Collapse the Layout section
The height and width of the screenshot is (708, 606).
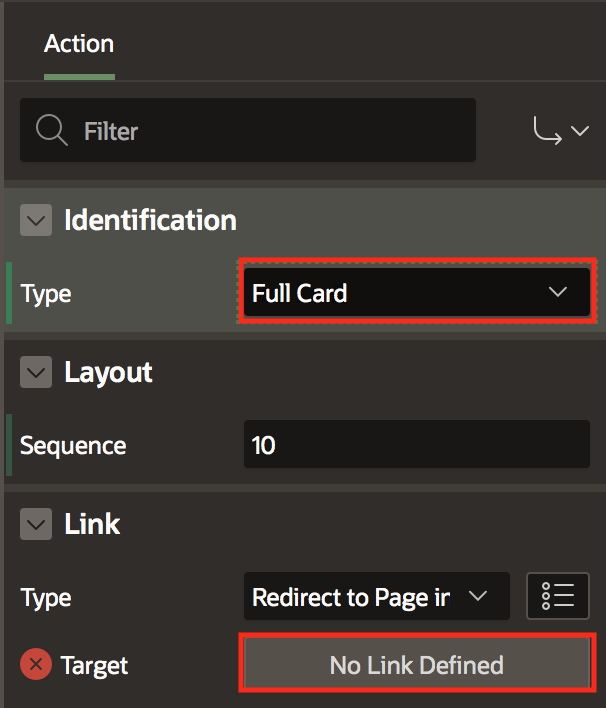[x=36, y=373]
